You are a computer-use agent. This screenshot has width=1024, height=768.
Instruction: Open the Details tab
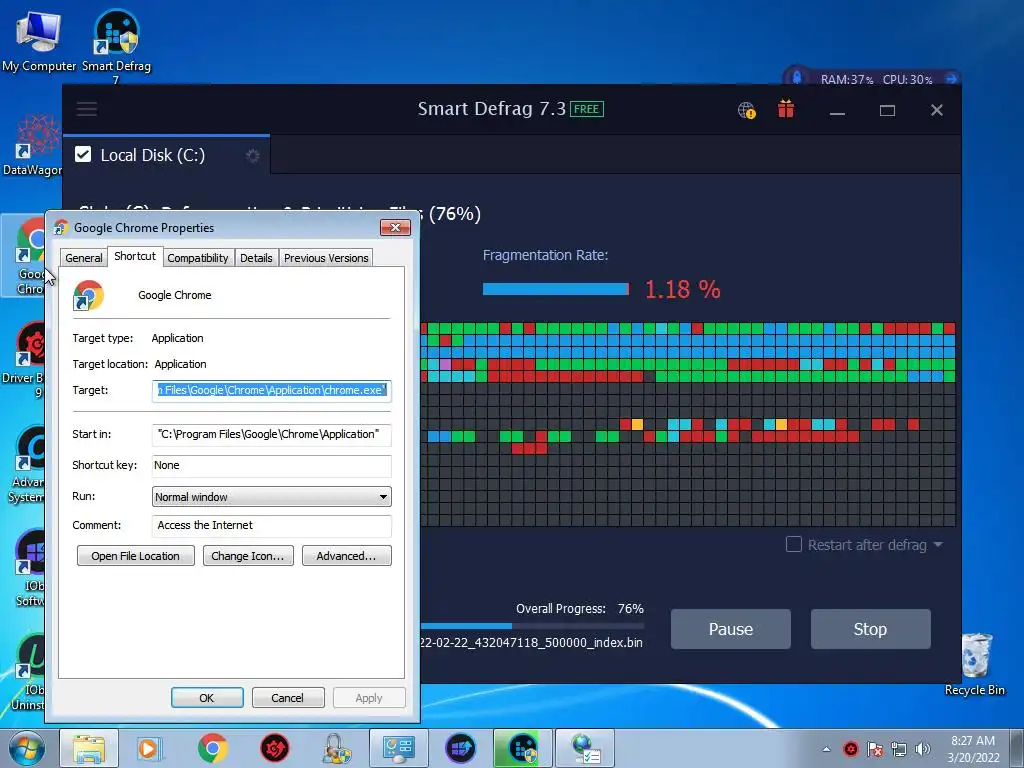[x=256, y=258]
